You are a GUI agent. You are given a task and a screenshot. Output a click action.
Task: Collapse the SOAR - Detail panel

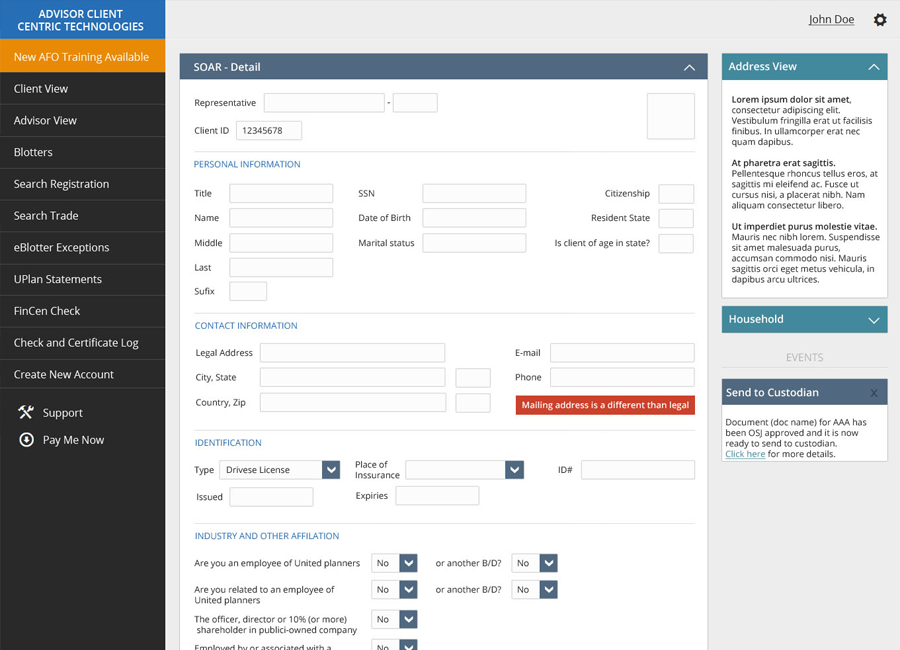pos(689,67)
